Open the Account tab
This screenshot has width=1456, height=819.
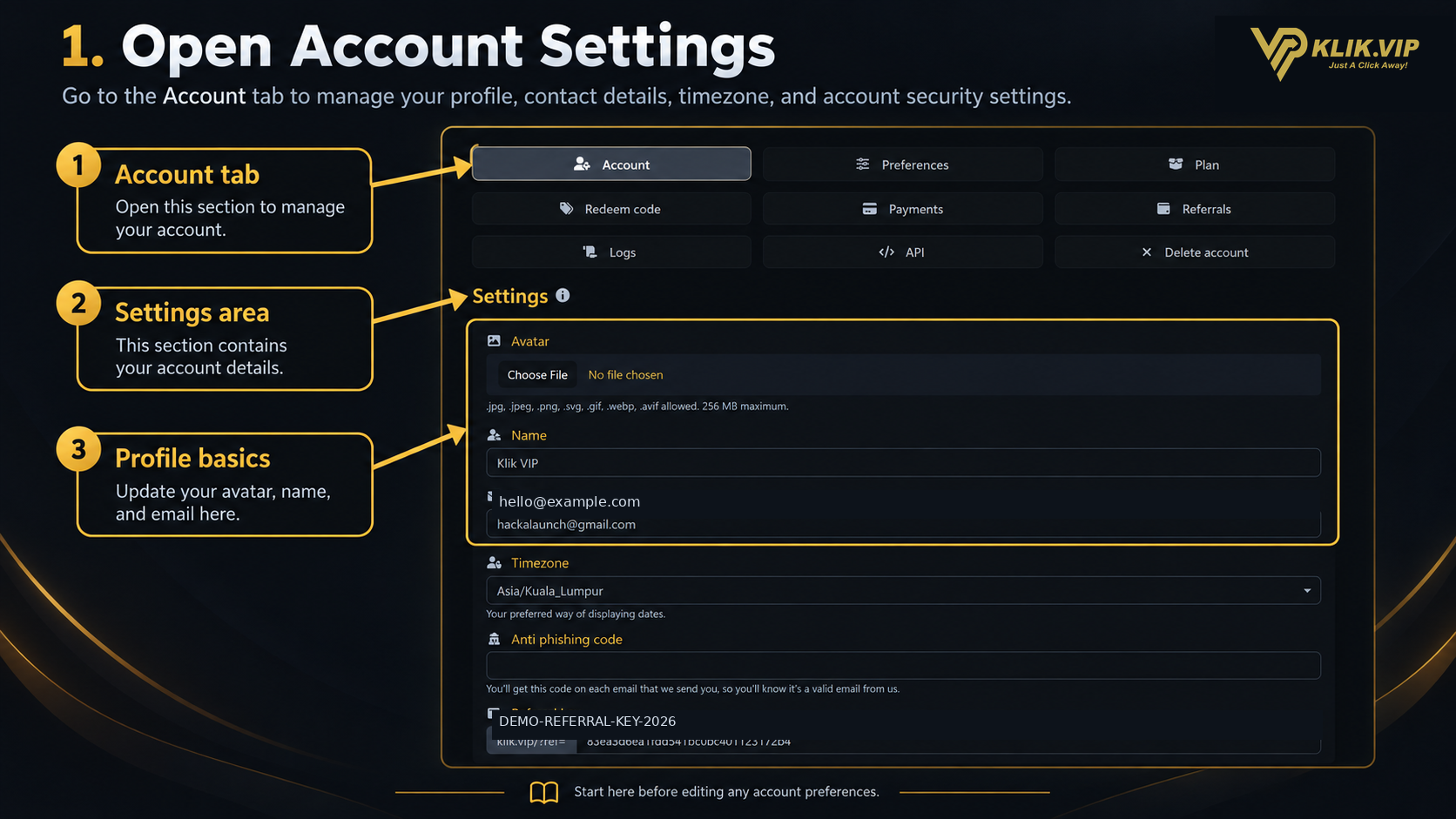pos(611,164)
